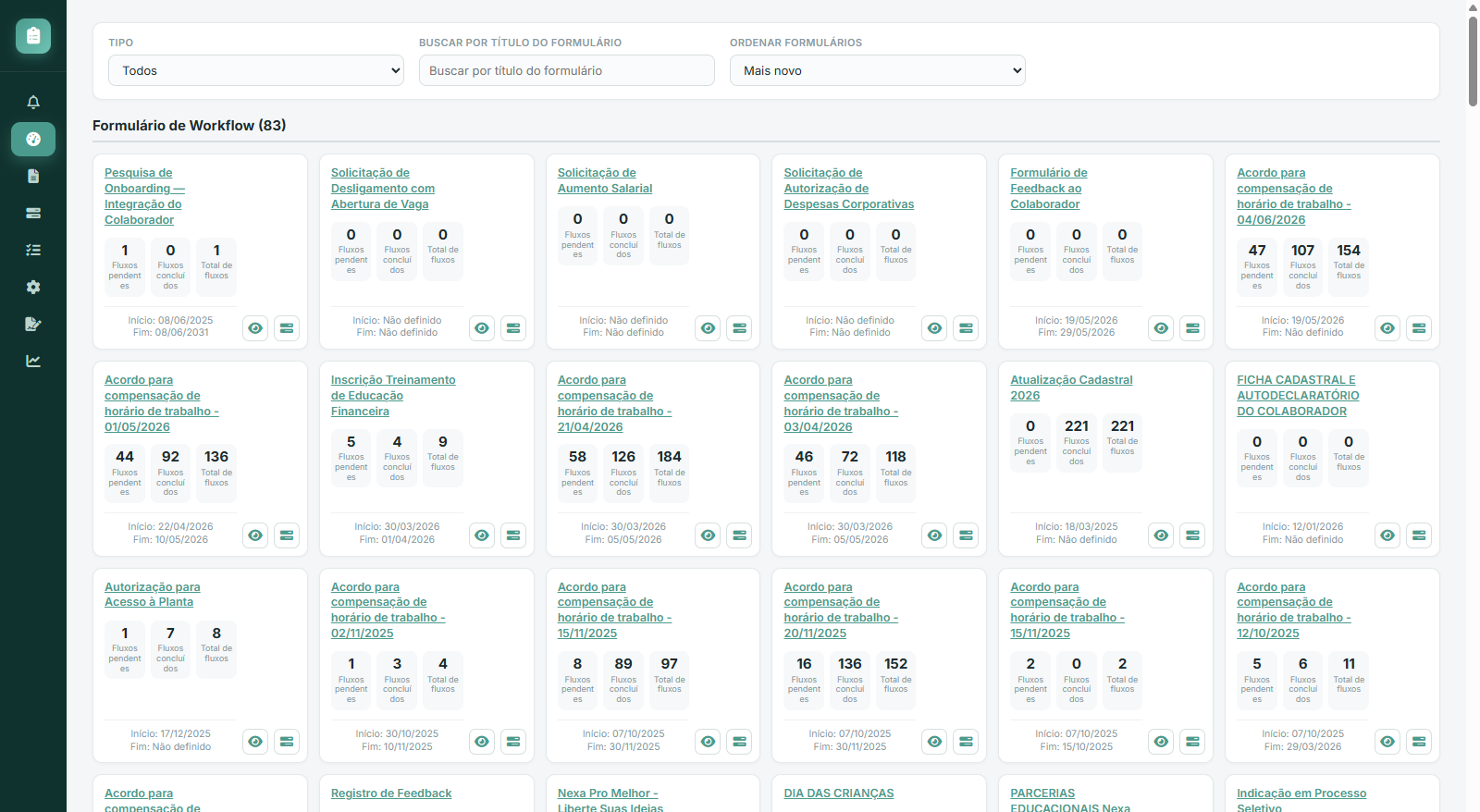View Solicitação de Aumento Salarial via eye icon
Screen dimensions: 1480x812
pos(708,328)
